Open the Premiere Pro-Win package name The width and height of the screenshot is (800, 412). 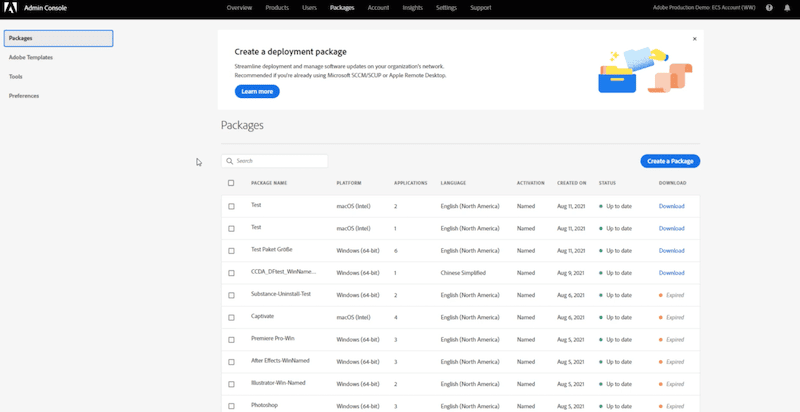[272, 339]
